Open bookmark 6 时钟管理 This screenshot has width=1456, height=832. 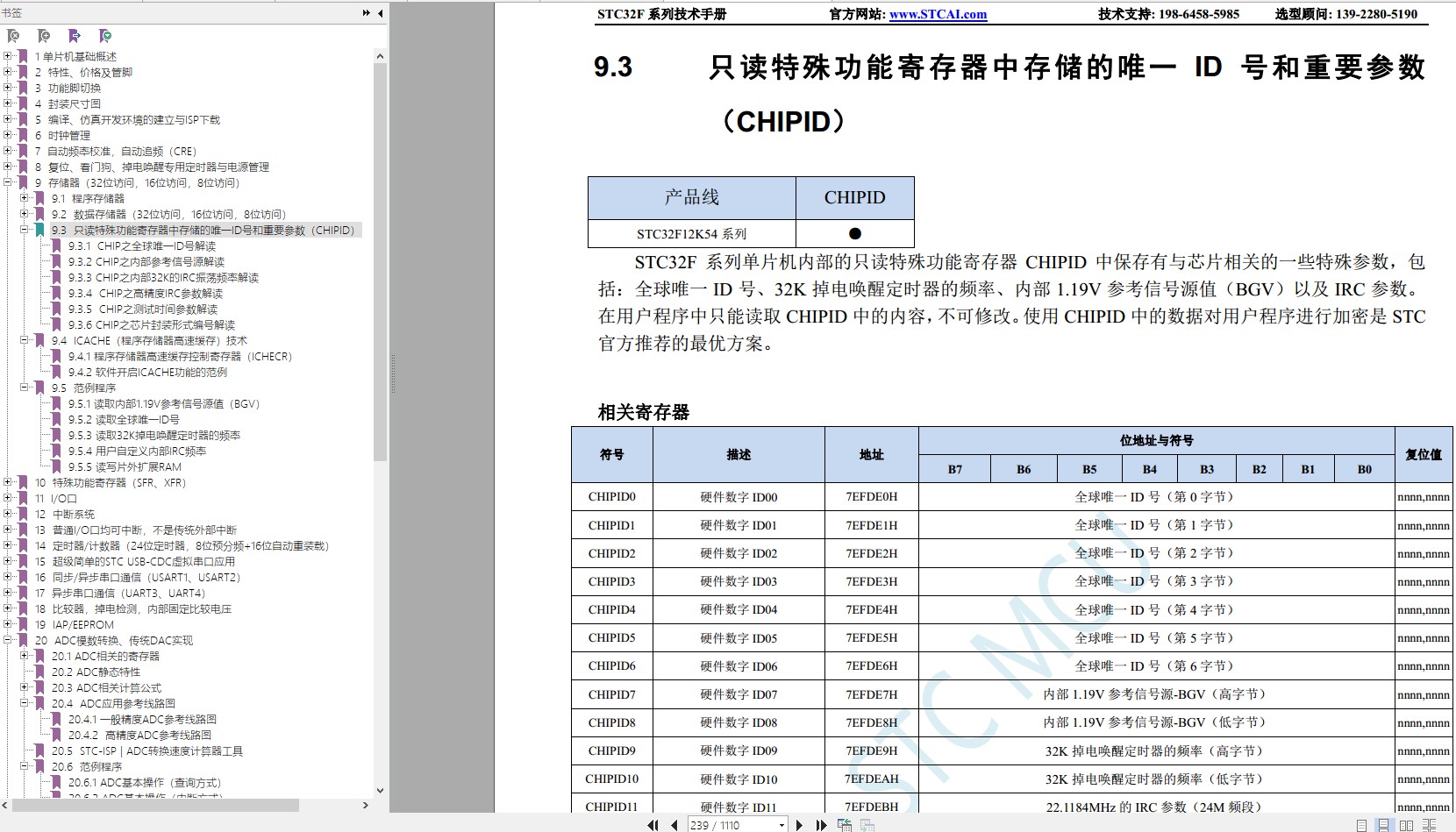pos(63,136)
